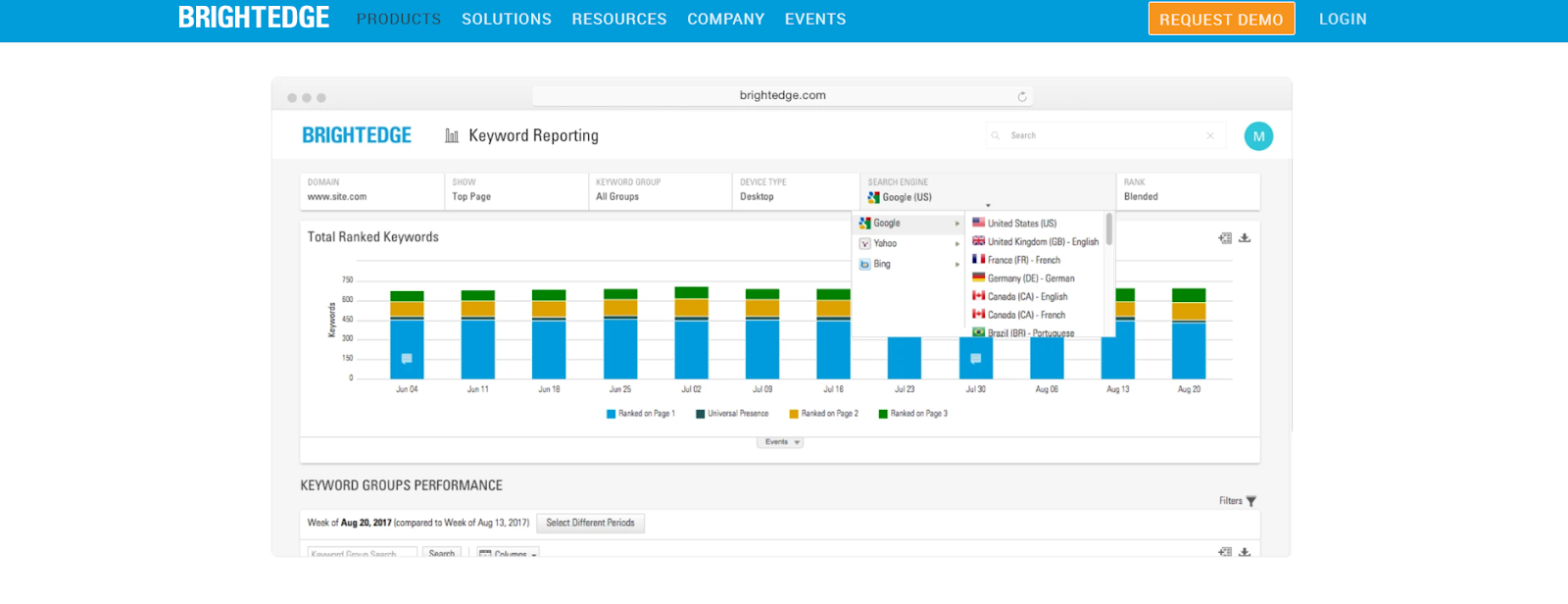Click the BrightEdge logo in the dashboard
1568x604 pixels.
click(357, 135)
